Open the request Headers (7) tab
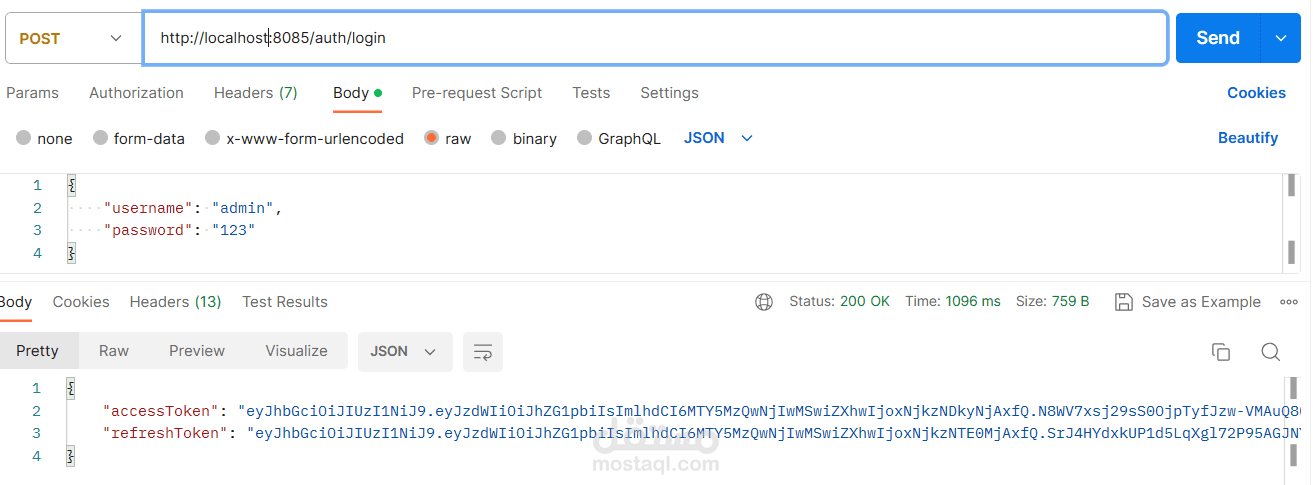Screen dimensions: 1313x485 tap(256, 93)
